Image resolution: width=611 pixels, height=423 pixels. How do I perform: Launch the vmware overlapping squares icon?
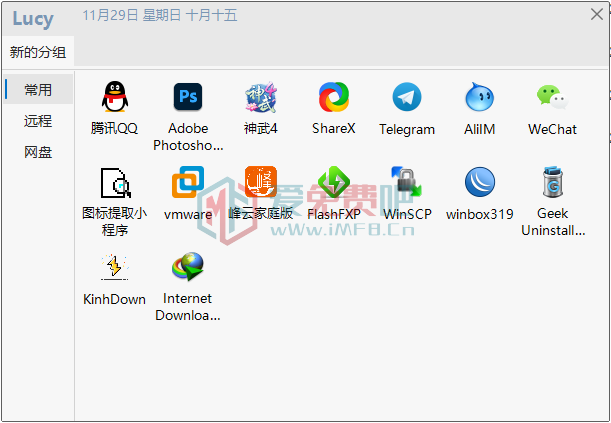[188, 182]
